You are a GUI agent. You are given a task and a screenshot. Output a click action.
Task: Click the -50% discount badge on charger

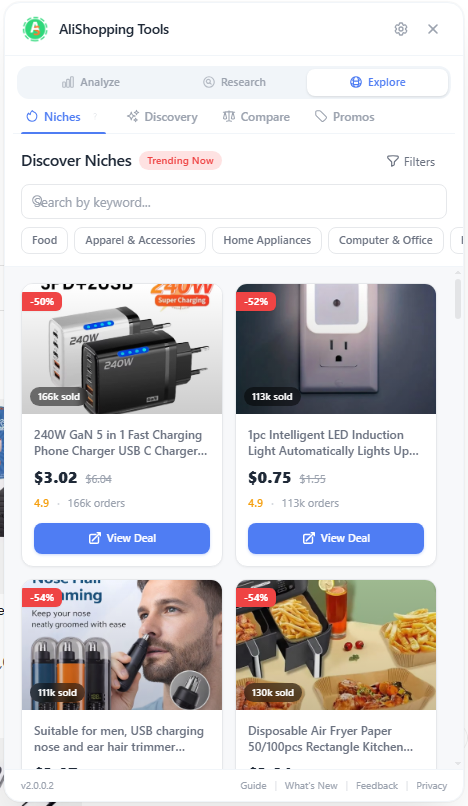pos(42,301)
